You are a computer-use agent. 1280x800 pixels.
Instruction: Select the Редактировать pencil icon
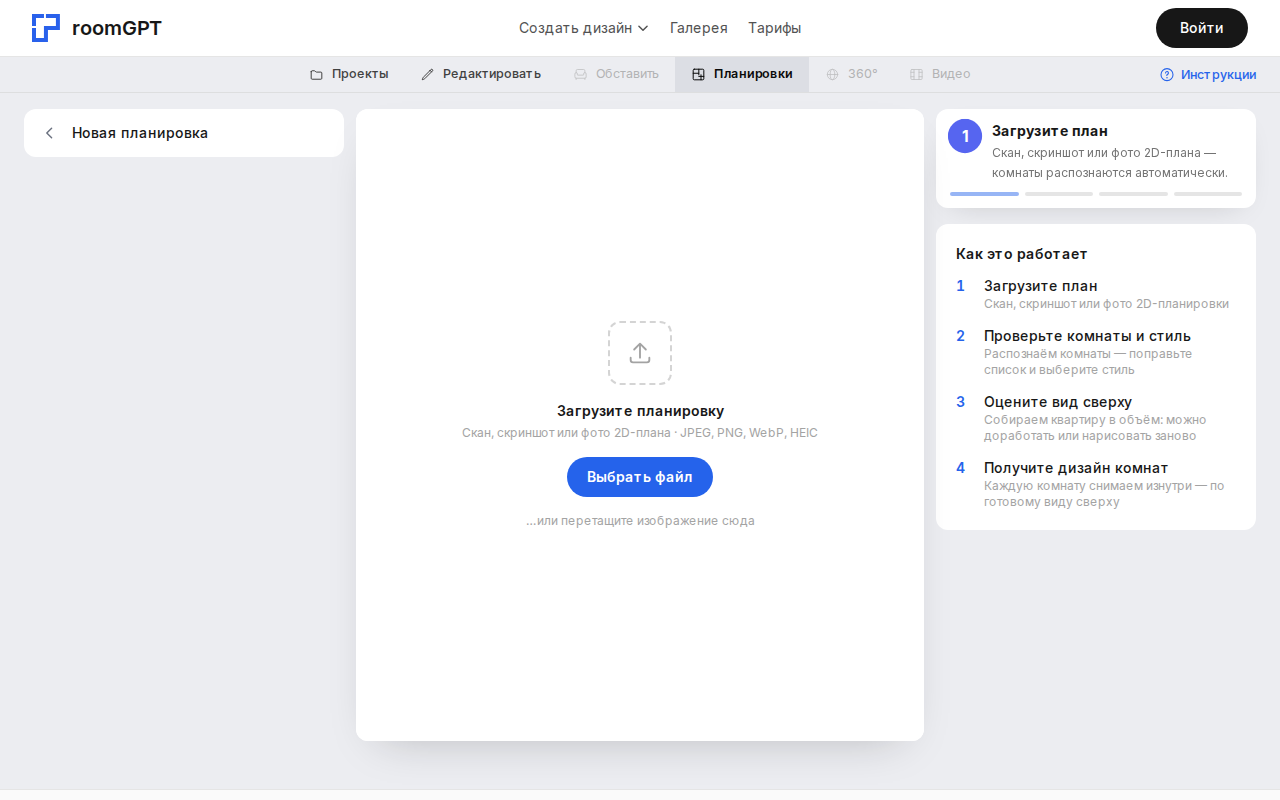tap(428, 74)
